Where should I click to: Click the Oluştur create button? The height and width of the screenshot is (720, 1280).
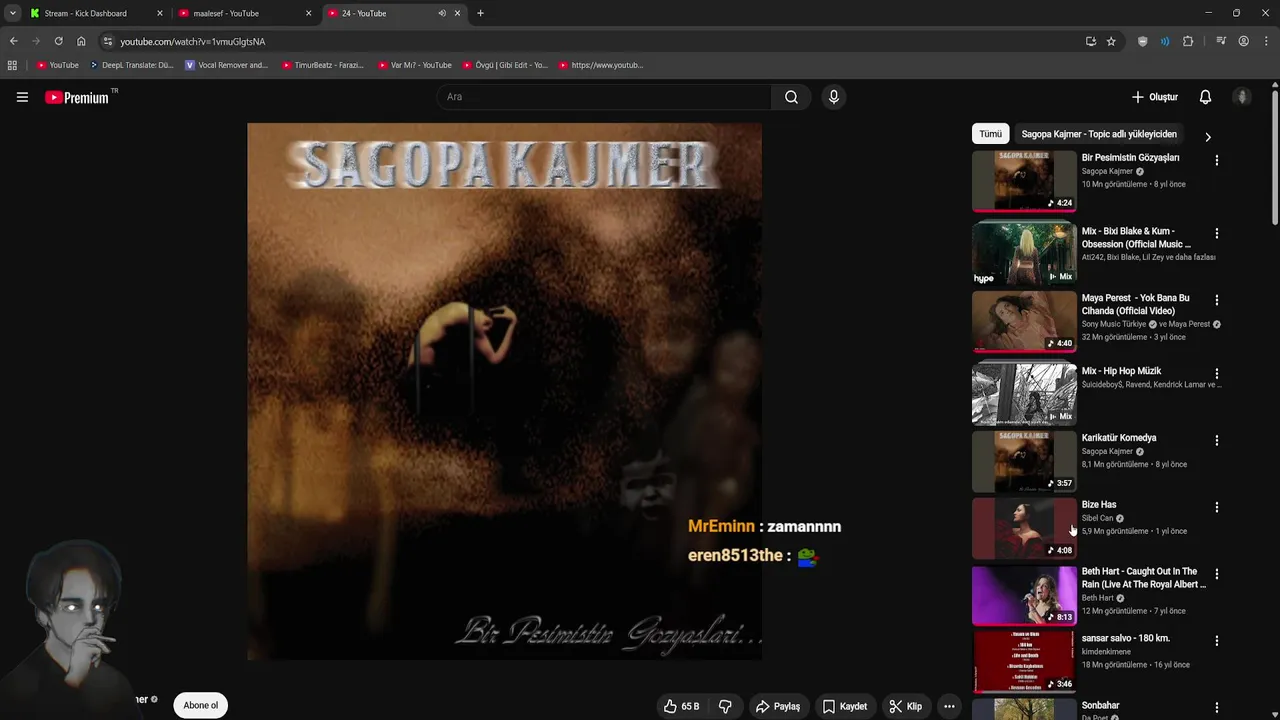click(1154, 97)
